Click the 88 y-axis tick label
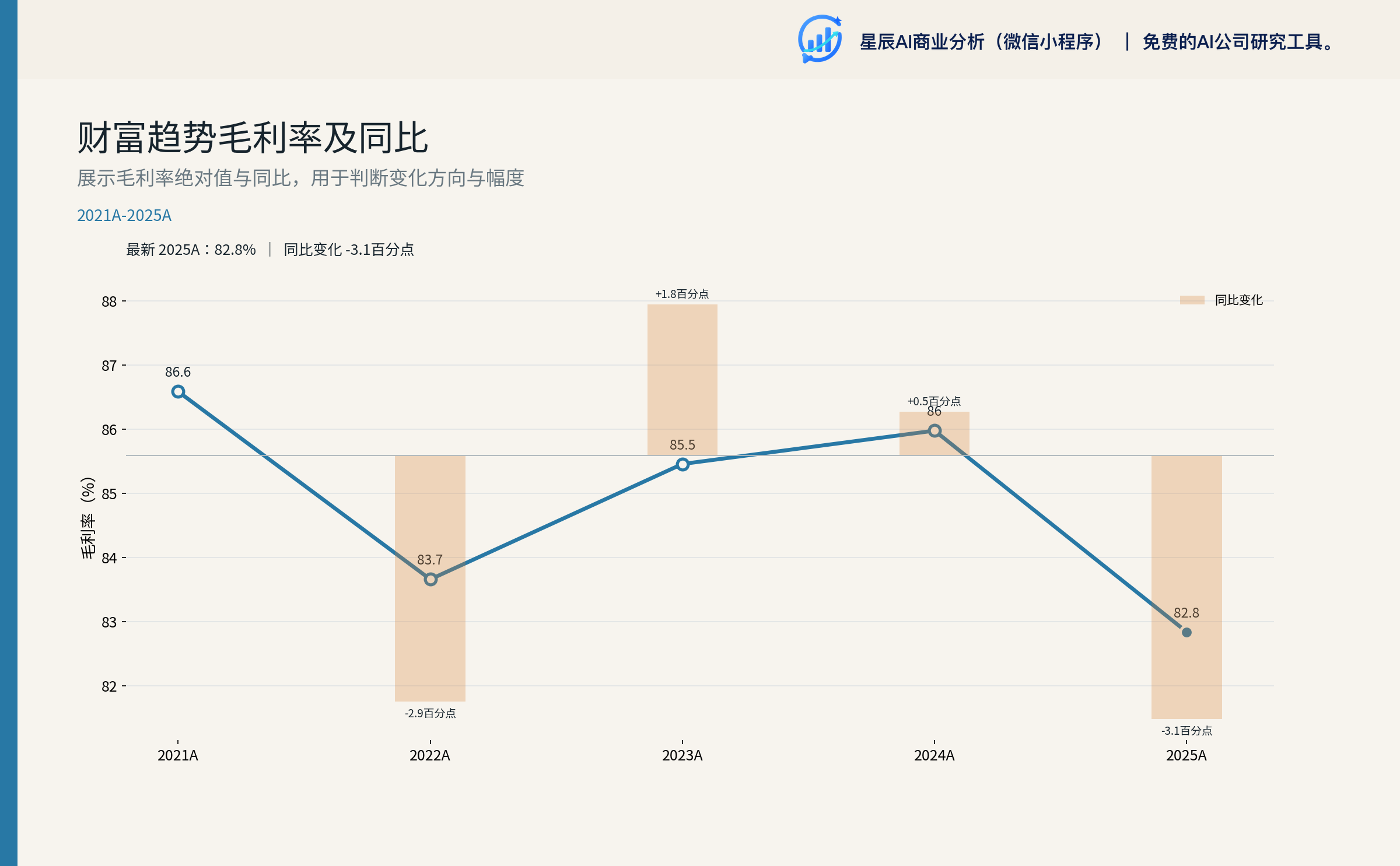The width and height of the screenshot is (1400, 866). pyautogui.click(x=109, y=301)
